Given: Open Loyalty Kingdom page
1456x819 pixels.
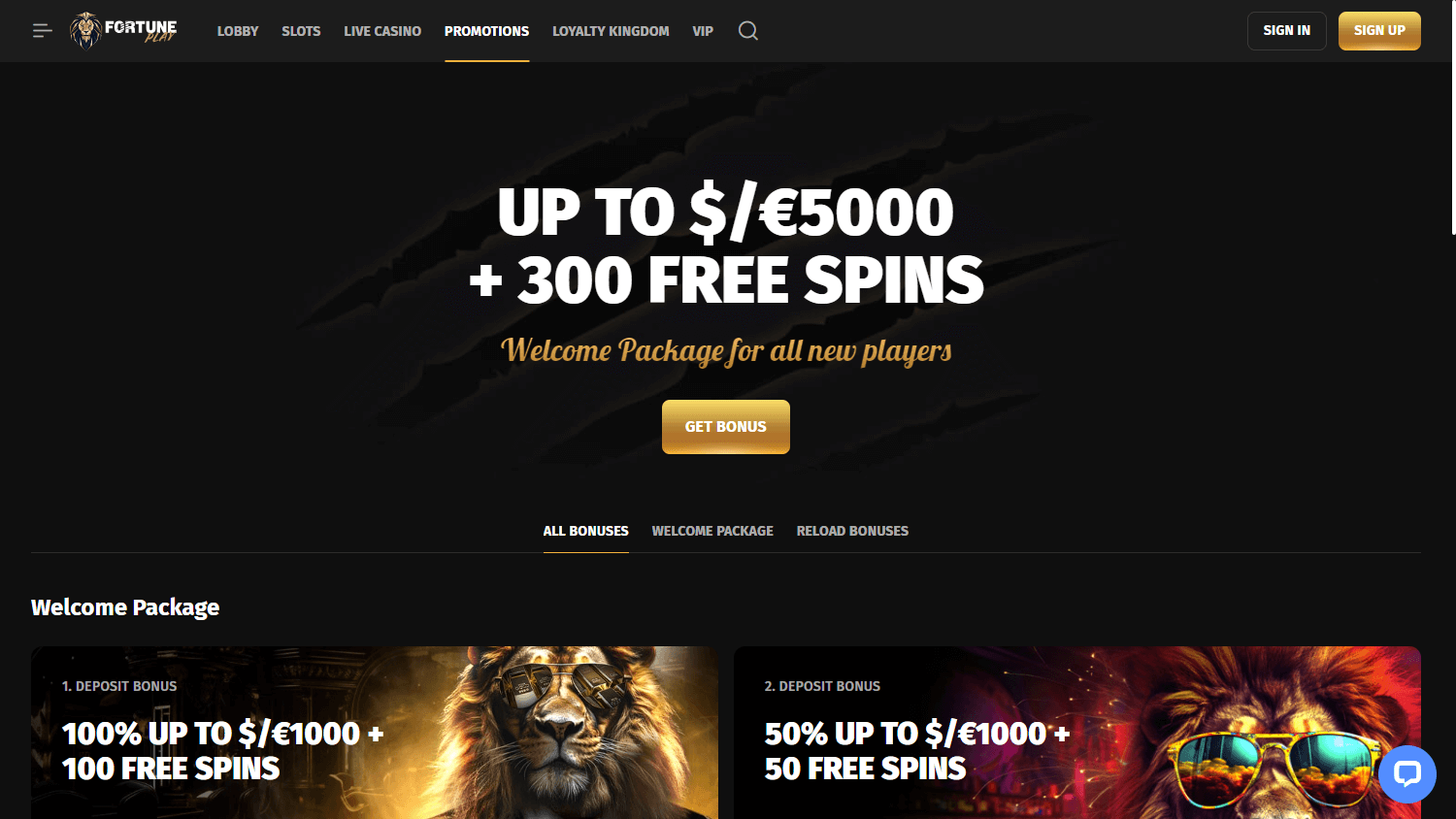Looking at the screenshot, I should click(611, 31).
